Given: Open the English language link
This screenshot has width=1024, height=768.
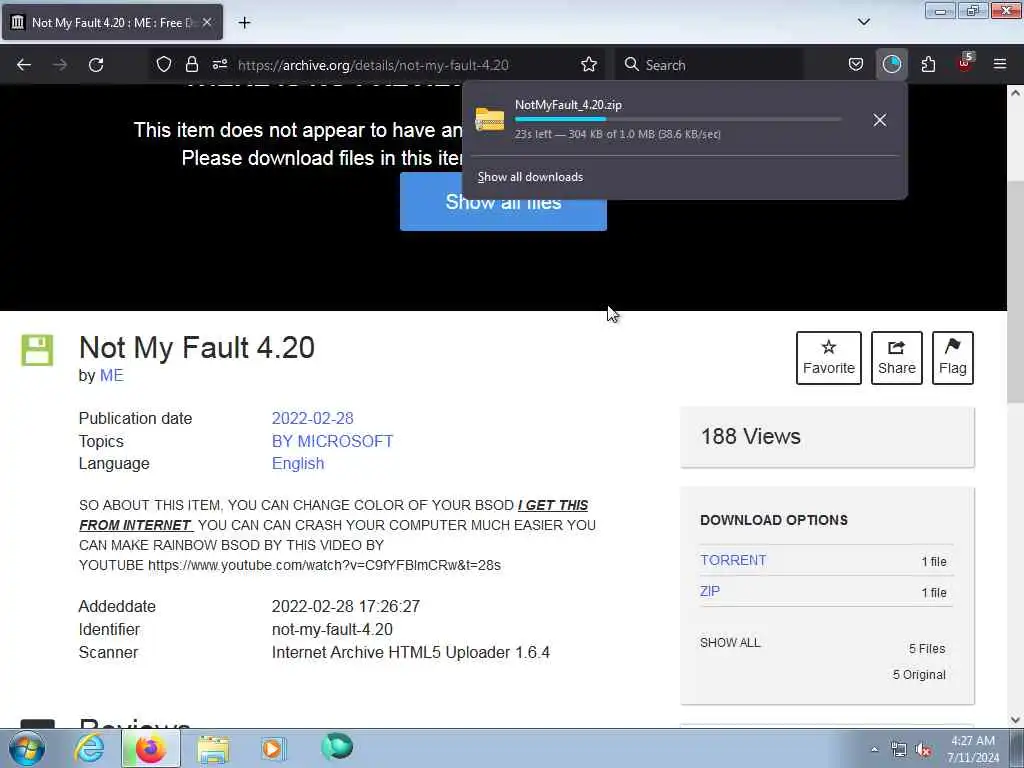Looking at the screenshot, I should click(x=298, y=464).
